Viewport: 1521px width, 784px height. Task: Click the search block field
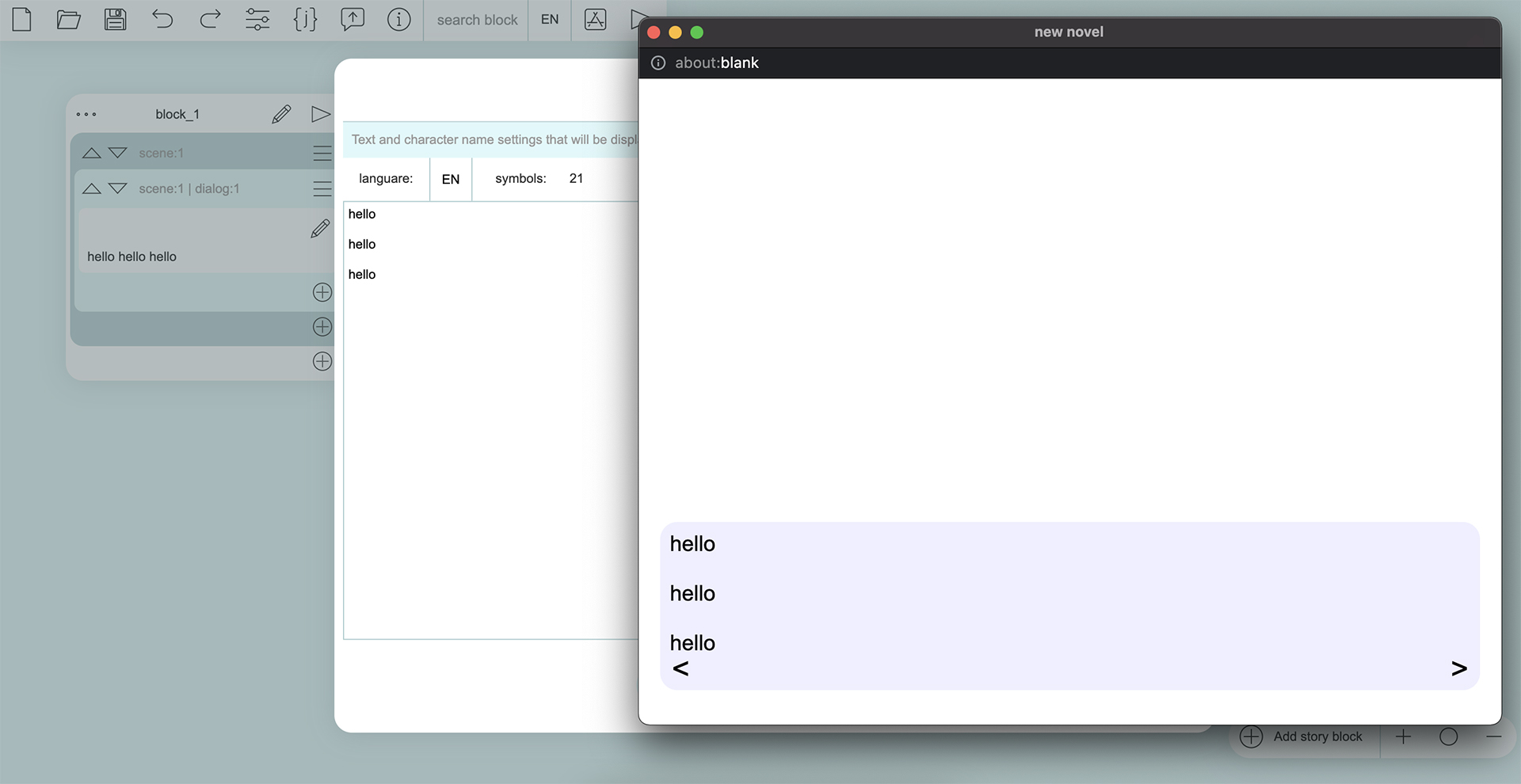point(477,20)
